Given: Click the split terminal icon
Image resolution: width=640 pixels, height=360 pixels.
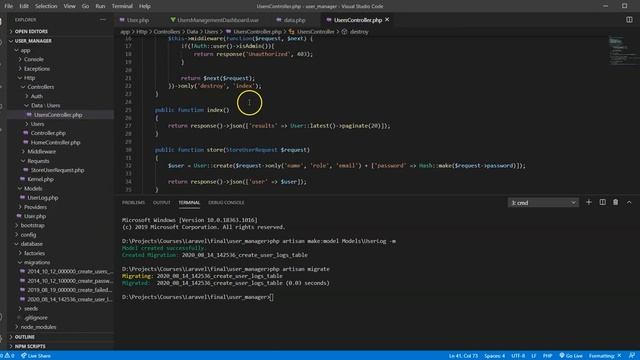Looking at the screenshot, I should coord(602,202).
